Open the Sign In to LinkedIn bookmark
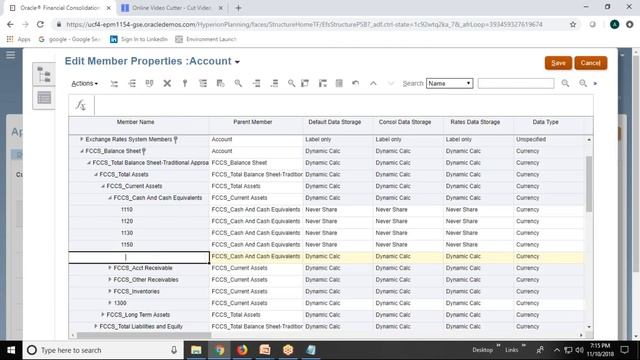 [139, 39]
